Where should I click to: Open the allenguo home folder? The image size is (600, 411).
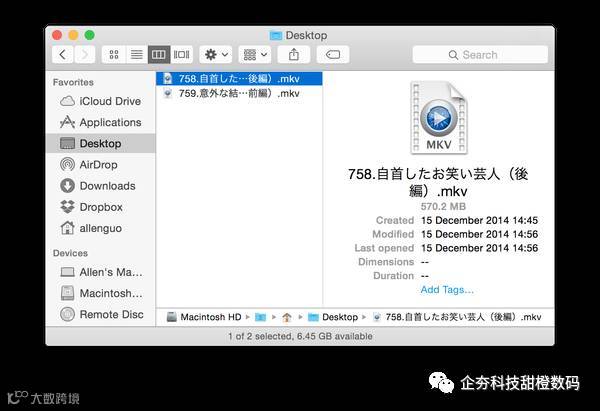[x=101, y=228]
